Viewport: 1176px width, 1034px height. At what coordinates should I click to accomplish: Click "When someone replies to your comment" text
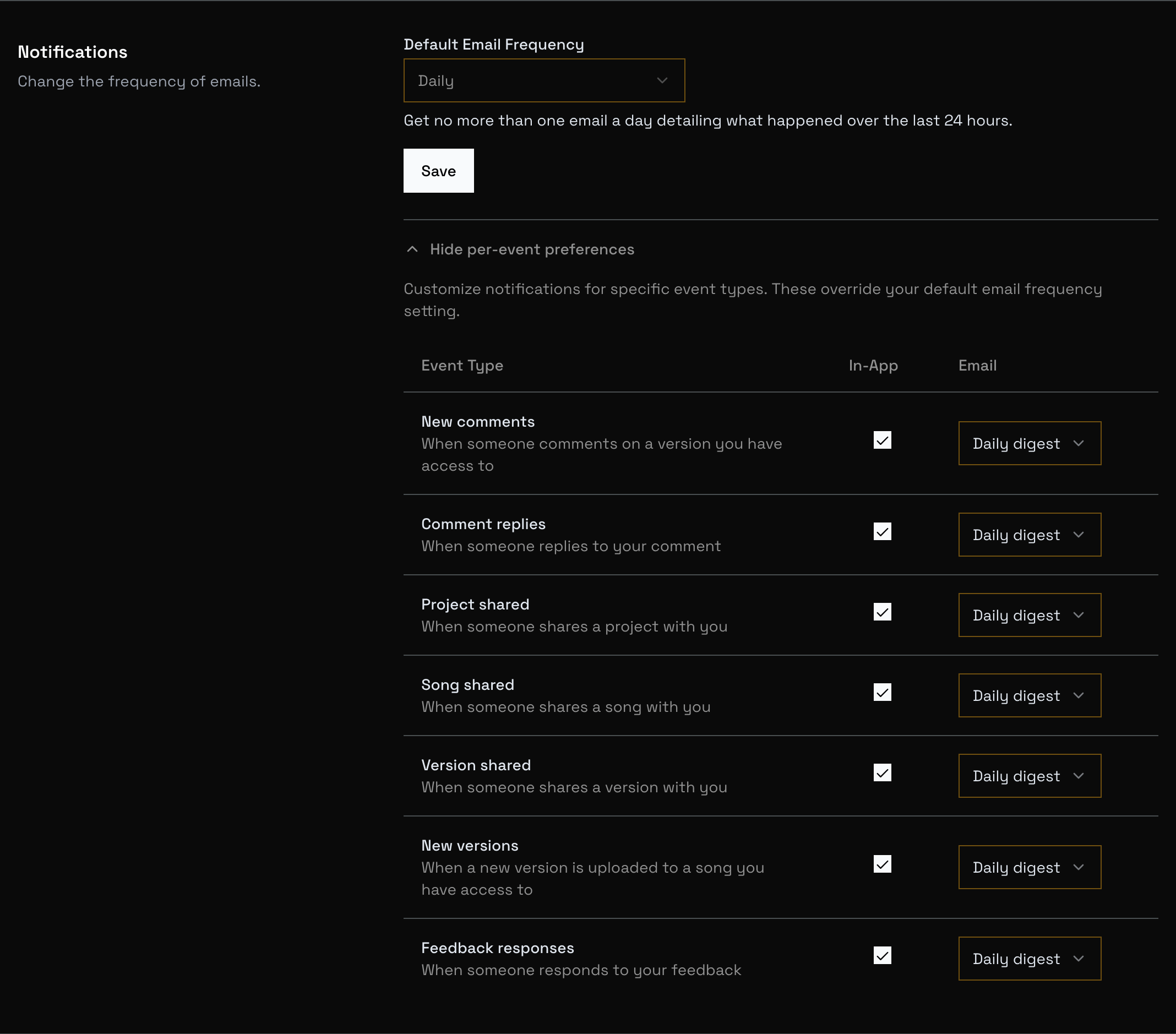pos(571,546)
